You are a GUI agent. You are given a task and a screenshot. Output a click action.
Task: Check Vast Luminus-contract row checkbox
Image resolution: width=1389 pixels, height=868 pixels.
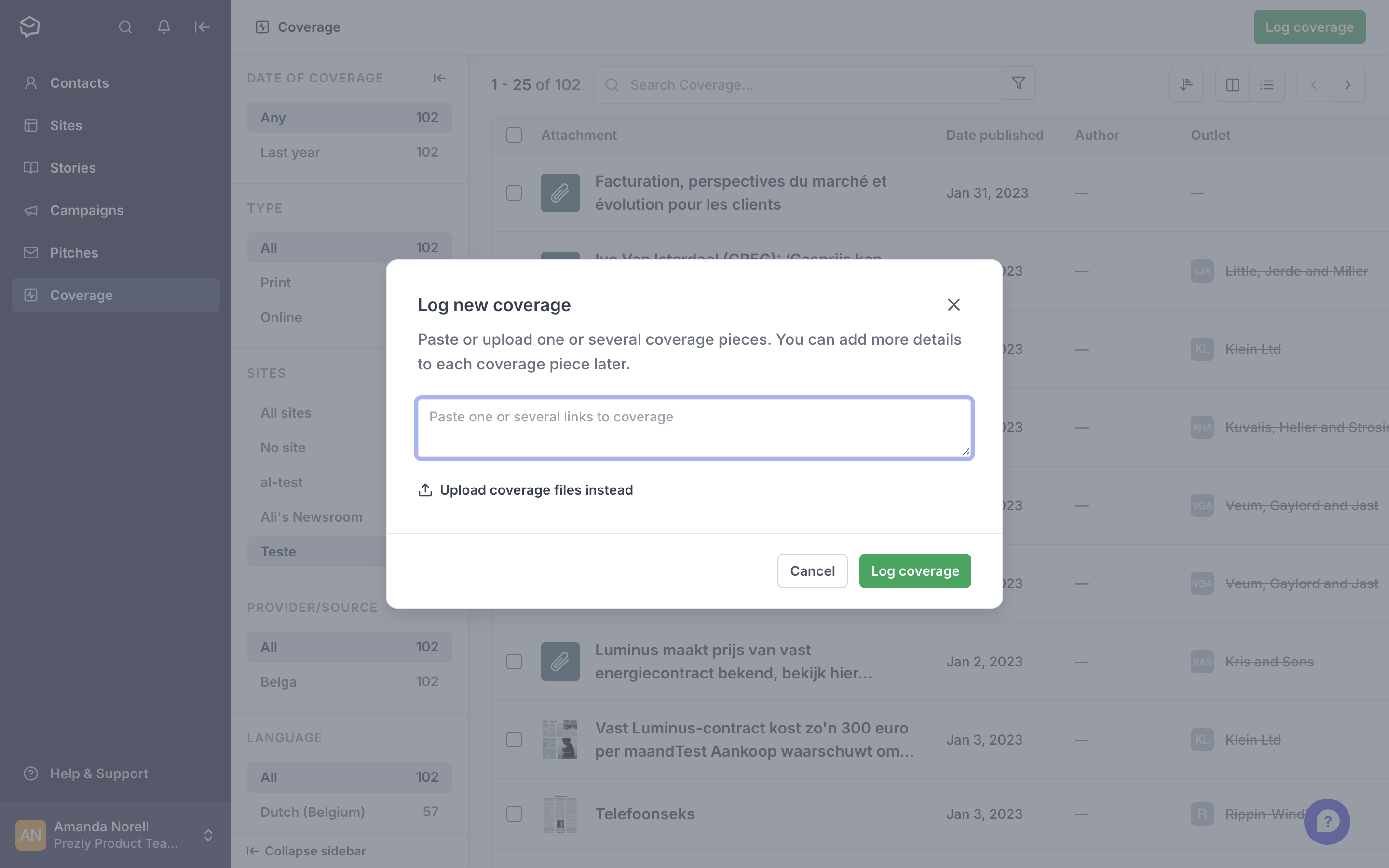click(514, 739)
